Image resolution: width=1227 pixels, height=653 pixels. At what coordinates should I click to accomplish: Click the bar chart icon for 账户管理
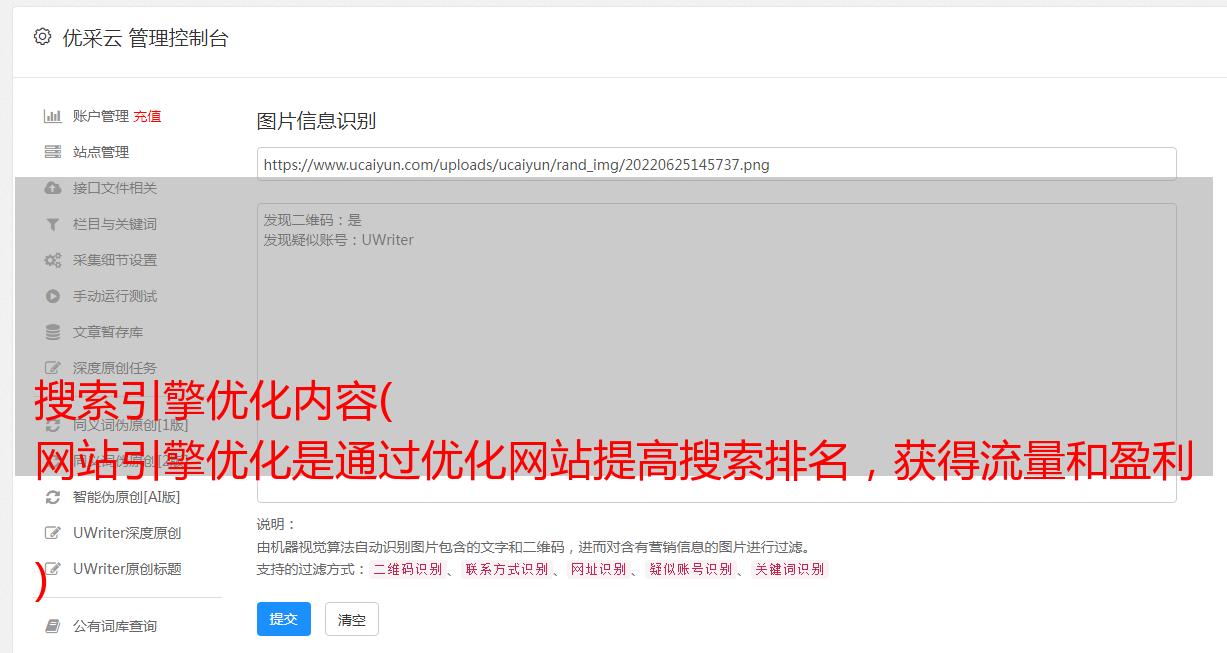point(53,116)
